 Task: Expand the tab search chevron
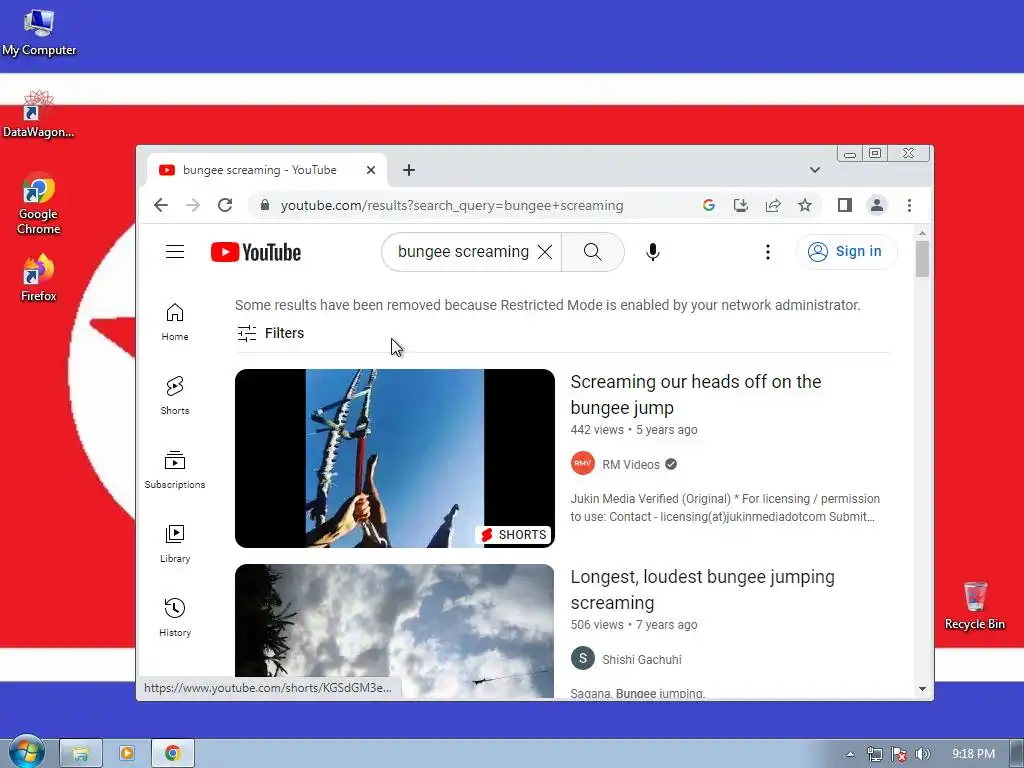pos(814,170)
